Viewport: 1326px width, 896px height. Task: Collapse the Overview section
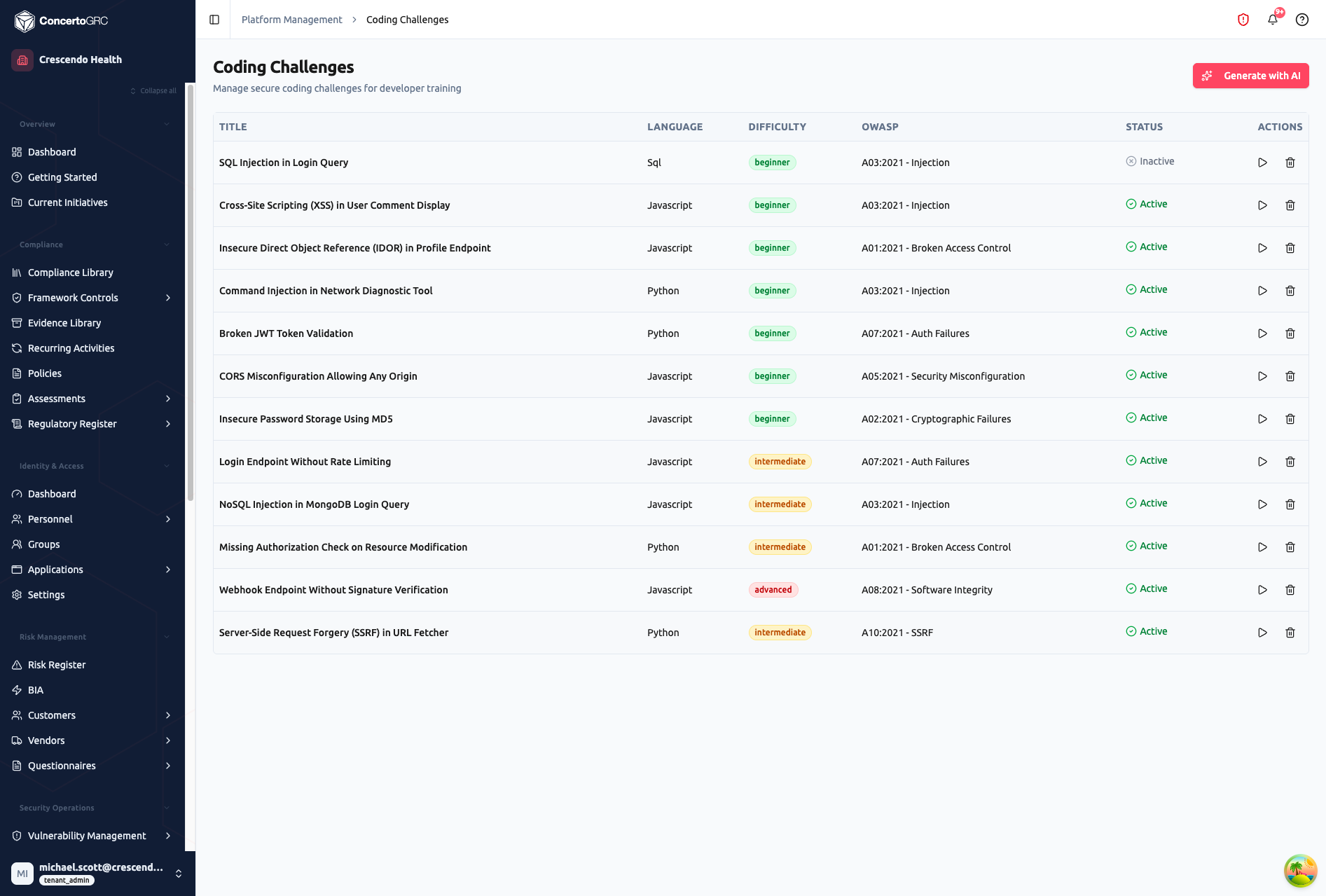pyautogui.click(x=167, y=124)
